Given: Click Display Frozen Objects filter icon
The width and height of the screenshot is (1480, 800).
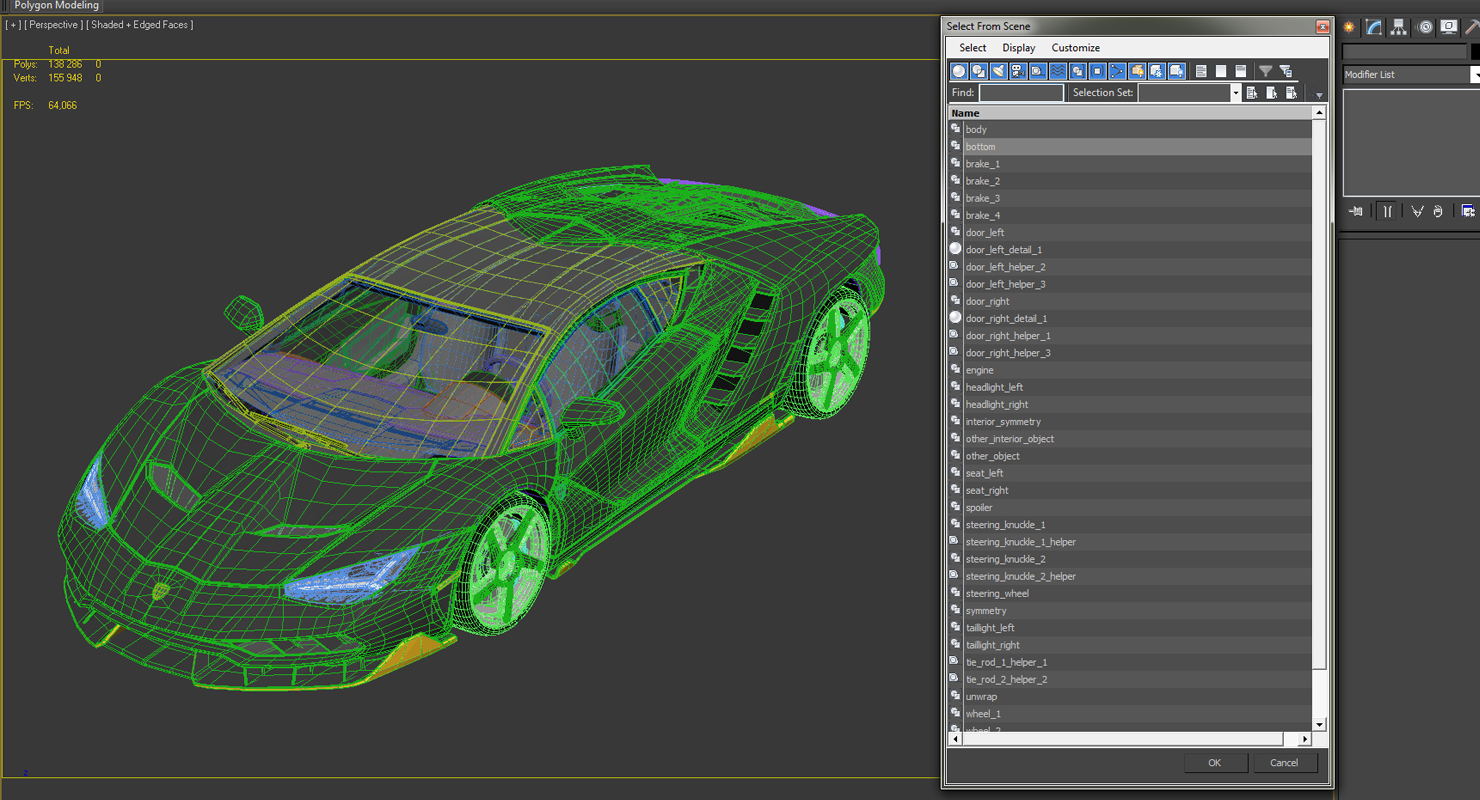Looking at the screenshot, I should [1157, 71].
